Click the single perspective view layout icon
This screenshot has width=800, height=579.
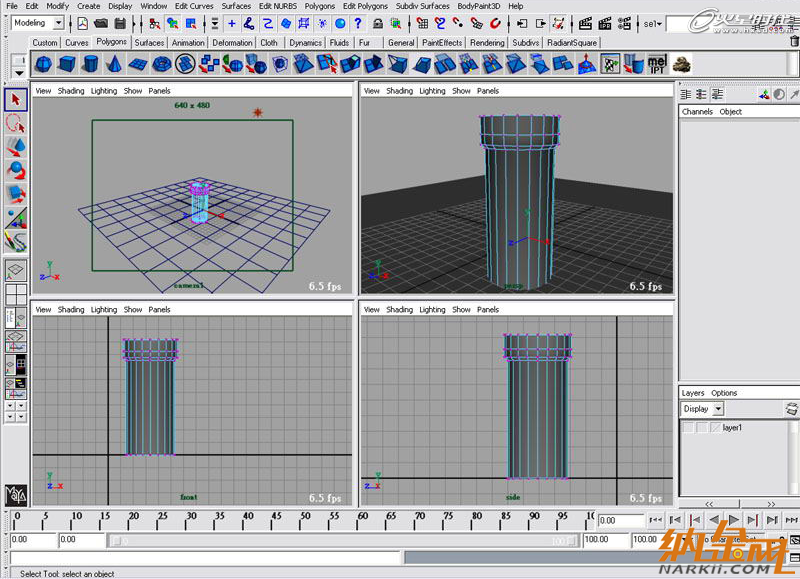click(x=15, y=270)
